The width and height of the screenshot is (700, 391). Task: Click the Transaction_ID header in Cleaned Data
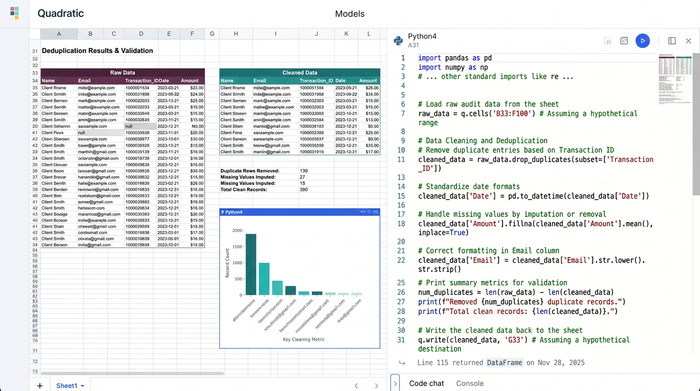[x=316, y=81]
